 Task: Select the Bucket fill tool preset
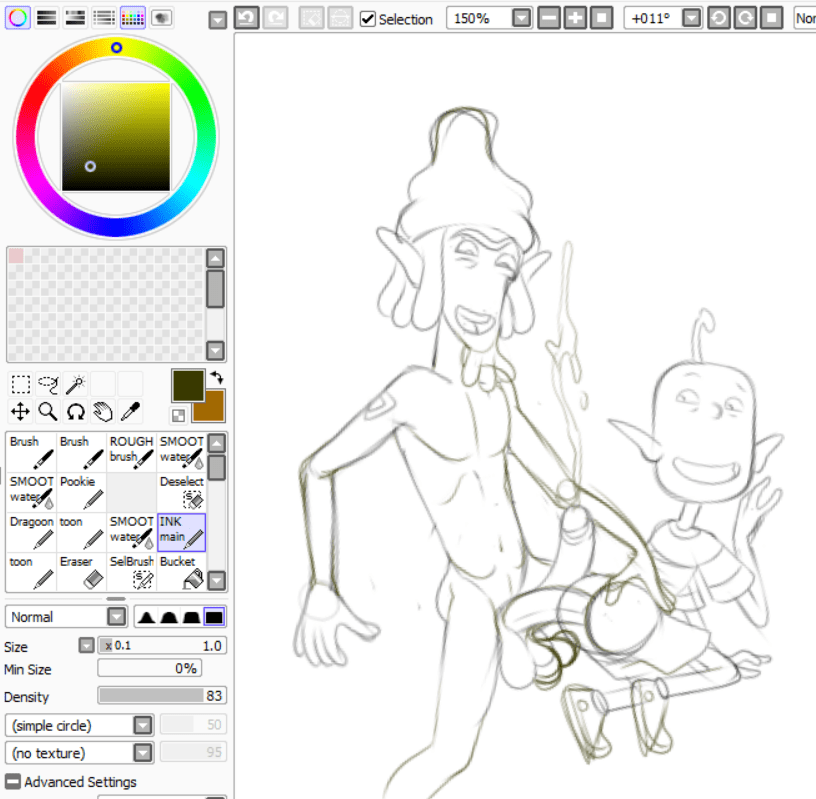tap(182, 572)
